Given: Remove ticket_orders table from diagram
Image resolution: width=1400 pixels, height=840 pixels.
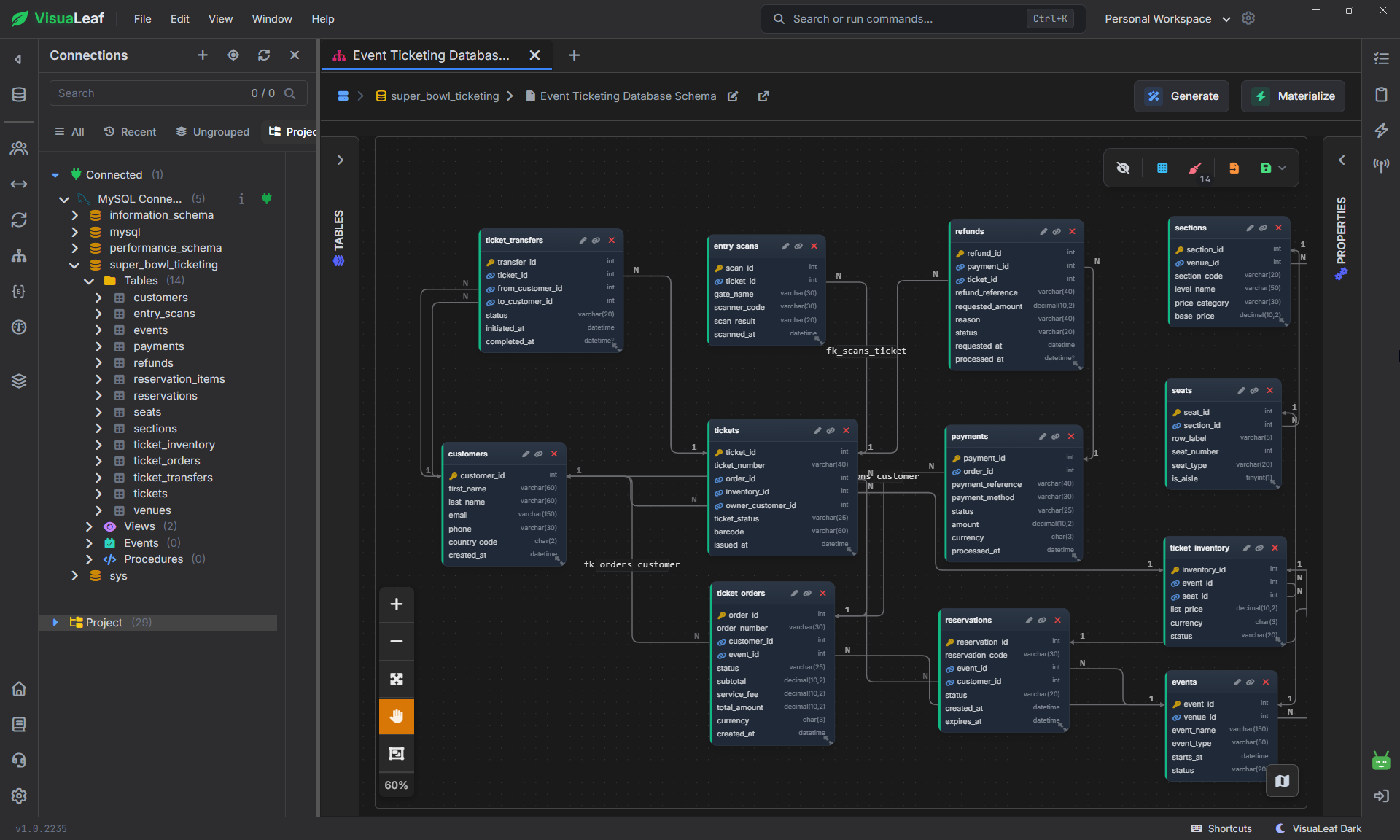Looking at the screenshot, I should pos(822,594).
